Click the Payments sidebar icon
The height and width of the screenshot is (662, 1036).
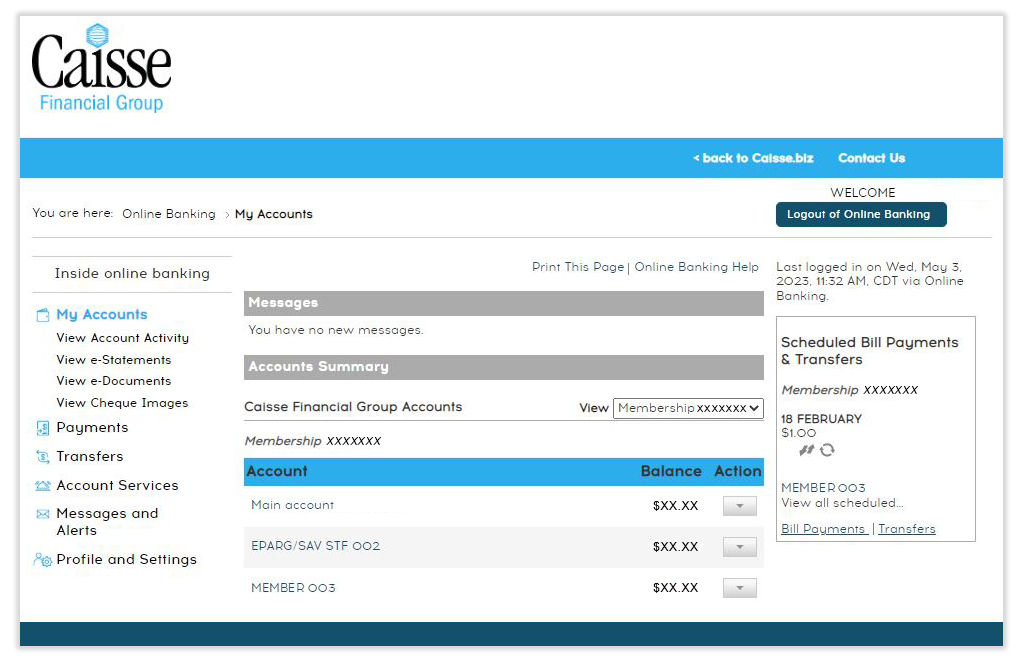click(43, 428)
